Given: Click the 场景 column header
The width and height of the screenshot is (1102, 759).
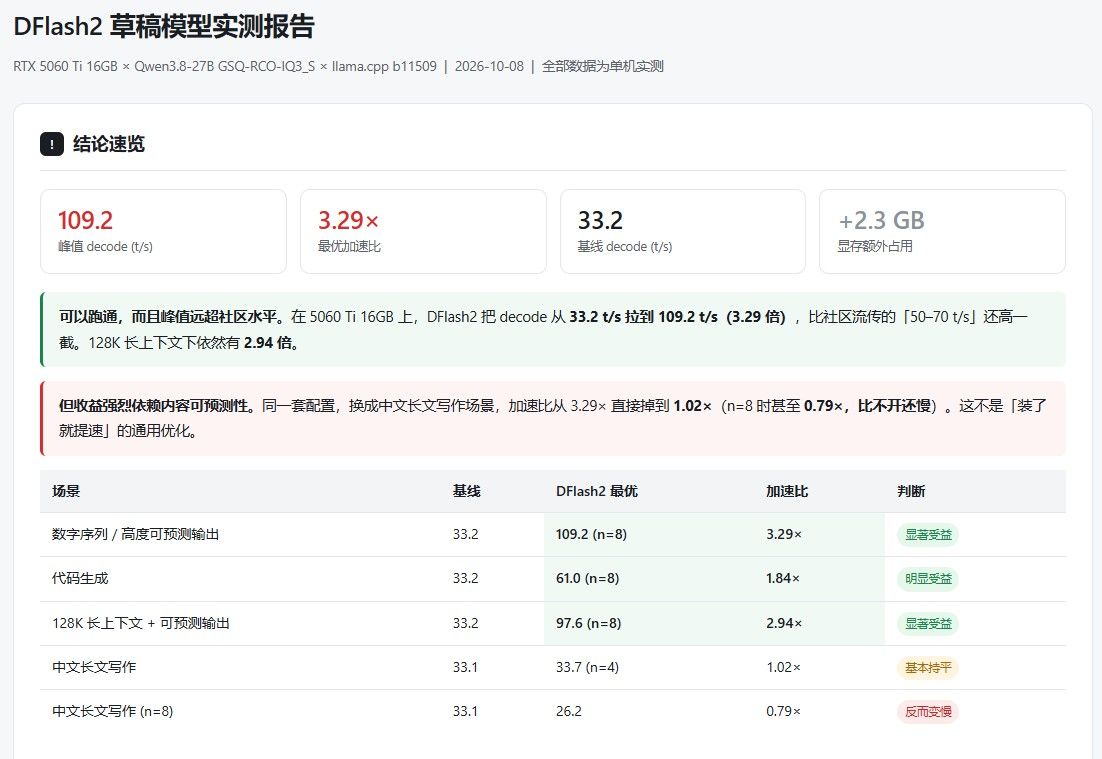Looking at the screenshot, I should [66, 491].
